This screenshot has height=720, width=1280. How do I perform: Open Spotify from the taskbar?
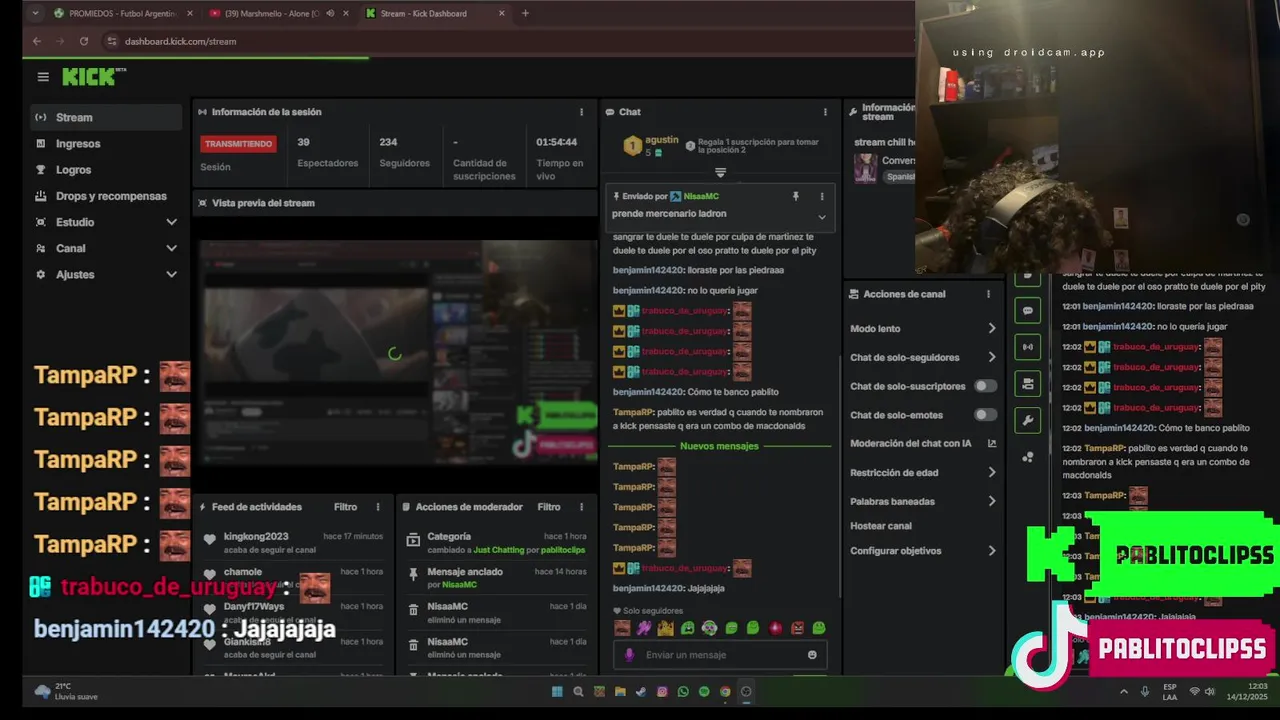(704, 691)
